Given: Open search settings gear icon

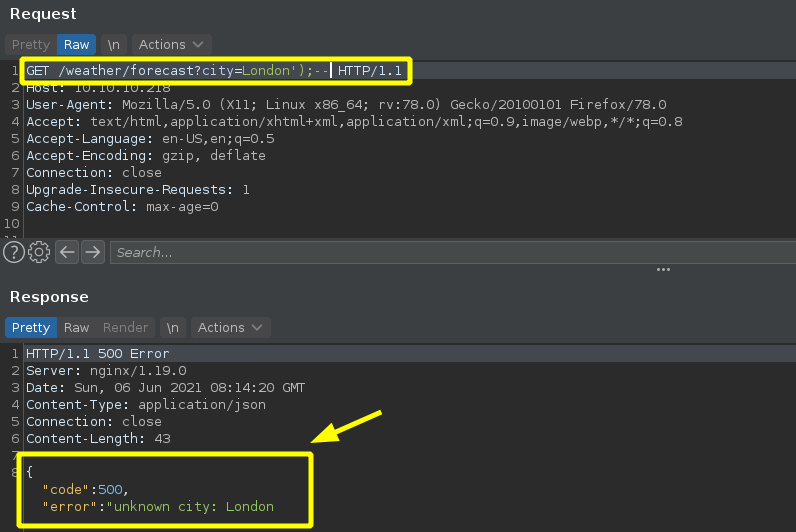Looking at the screenshot, I should [x=40, y=252].
